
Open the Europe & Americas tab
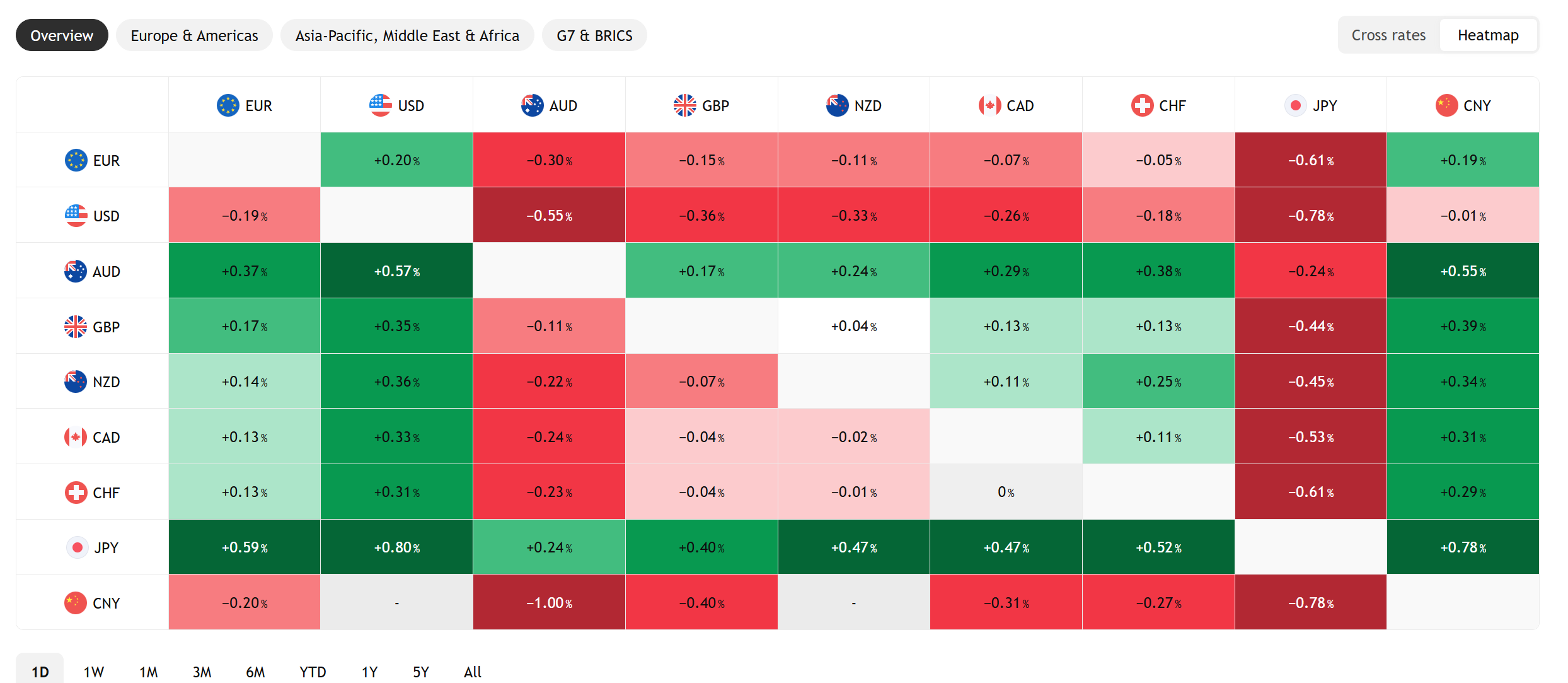coord(194,35)
